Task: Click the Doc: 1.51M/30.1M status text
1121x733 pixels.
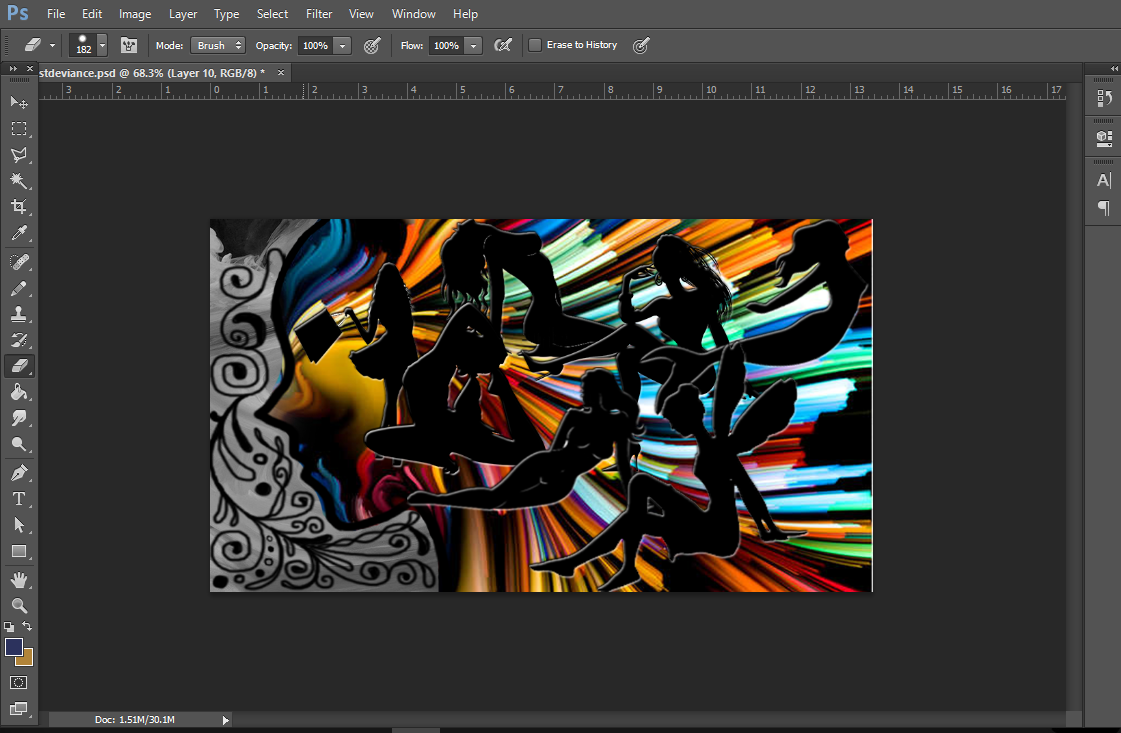Action: 134,720
